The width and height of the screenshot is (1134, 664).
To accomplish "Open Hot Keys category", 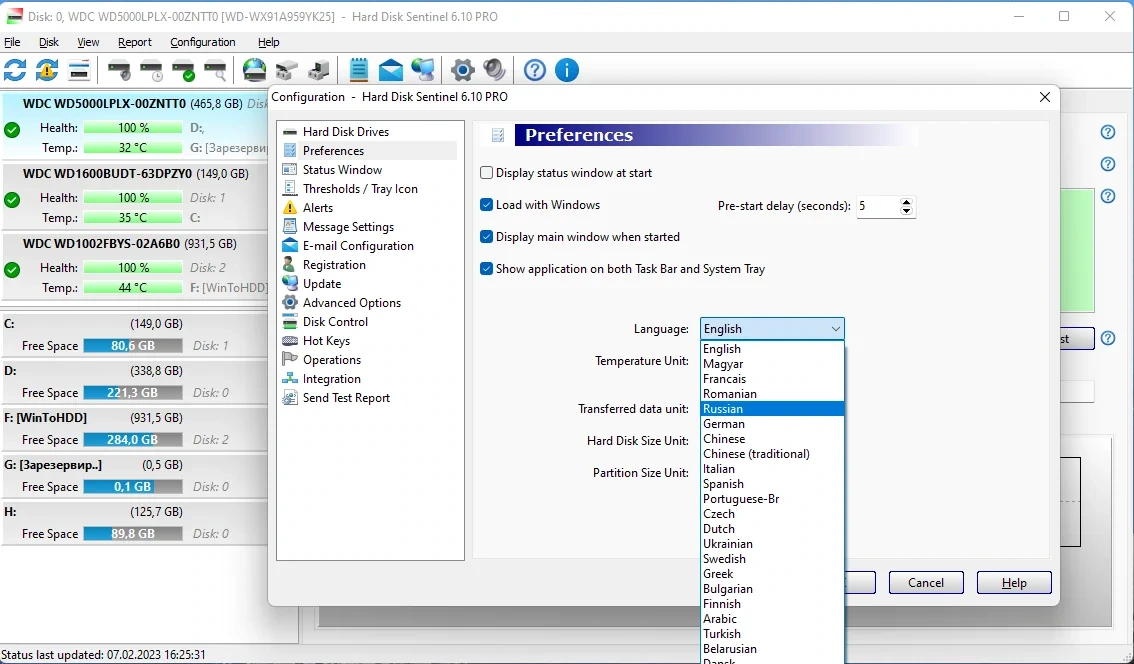I will pyautogui.click(x=326, y=341).
